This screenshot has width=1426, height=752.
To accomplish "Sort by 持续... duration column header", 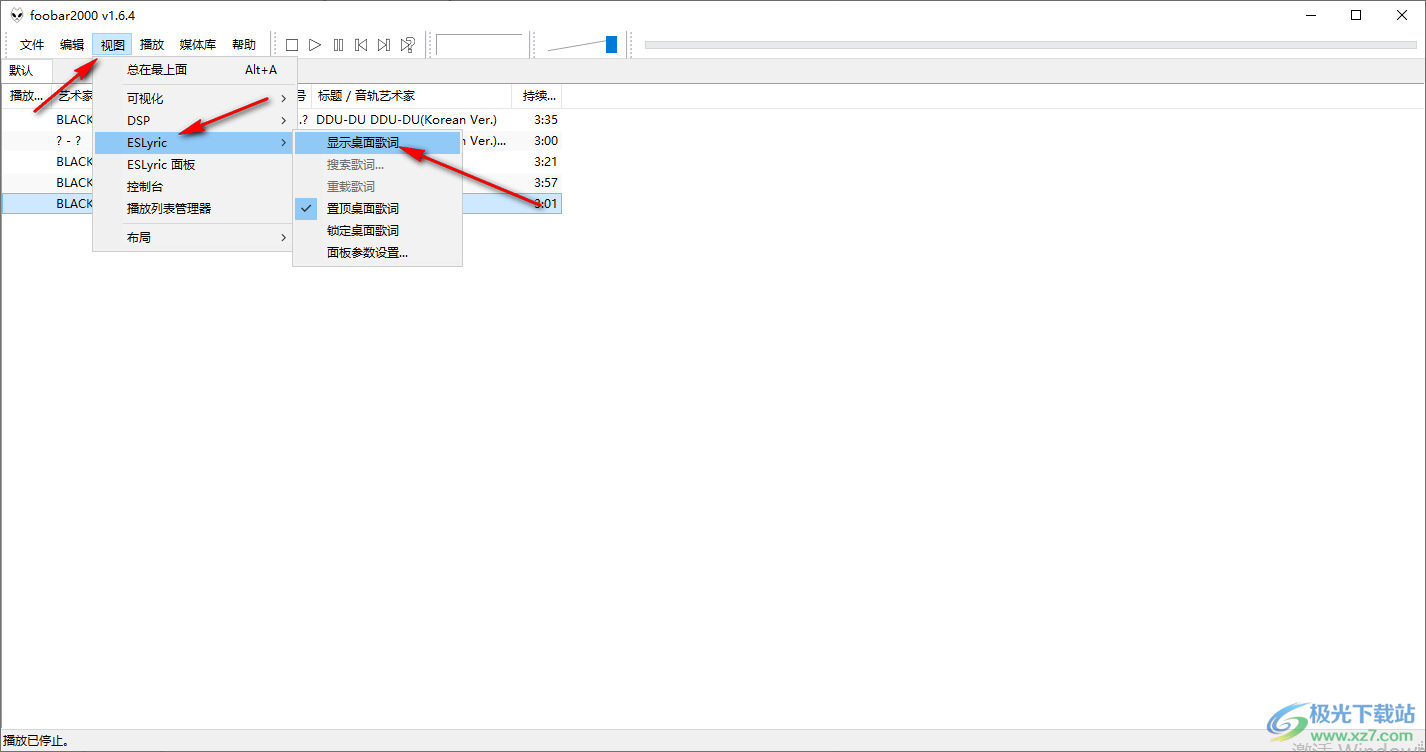I will point(537,96).
